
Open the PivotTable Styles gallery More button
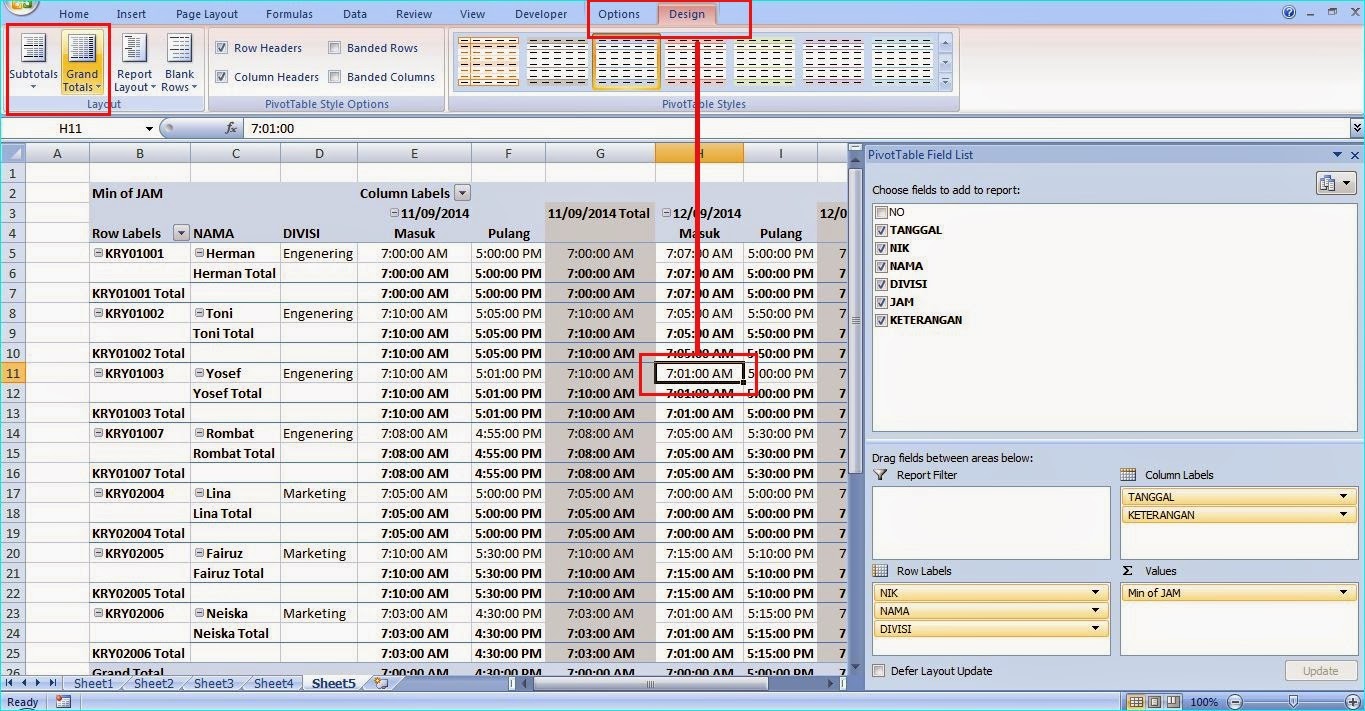(947, 82)
